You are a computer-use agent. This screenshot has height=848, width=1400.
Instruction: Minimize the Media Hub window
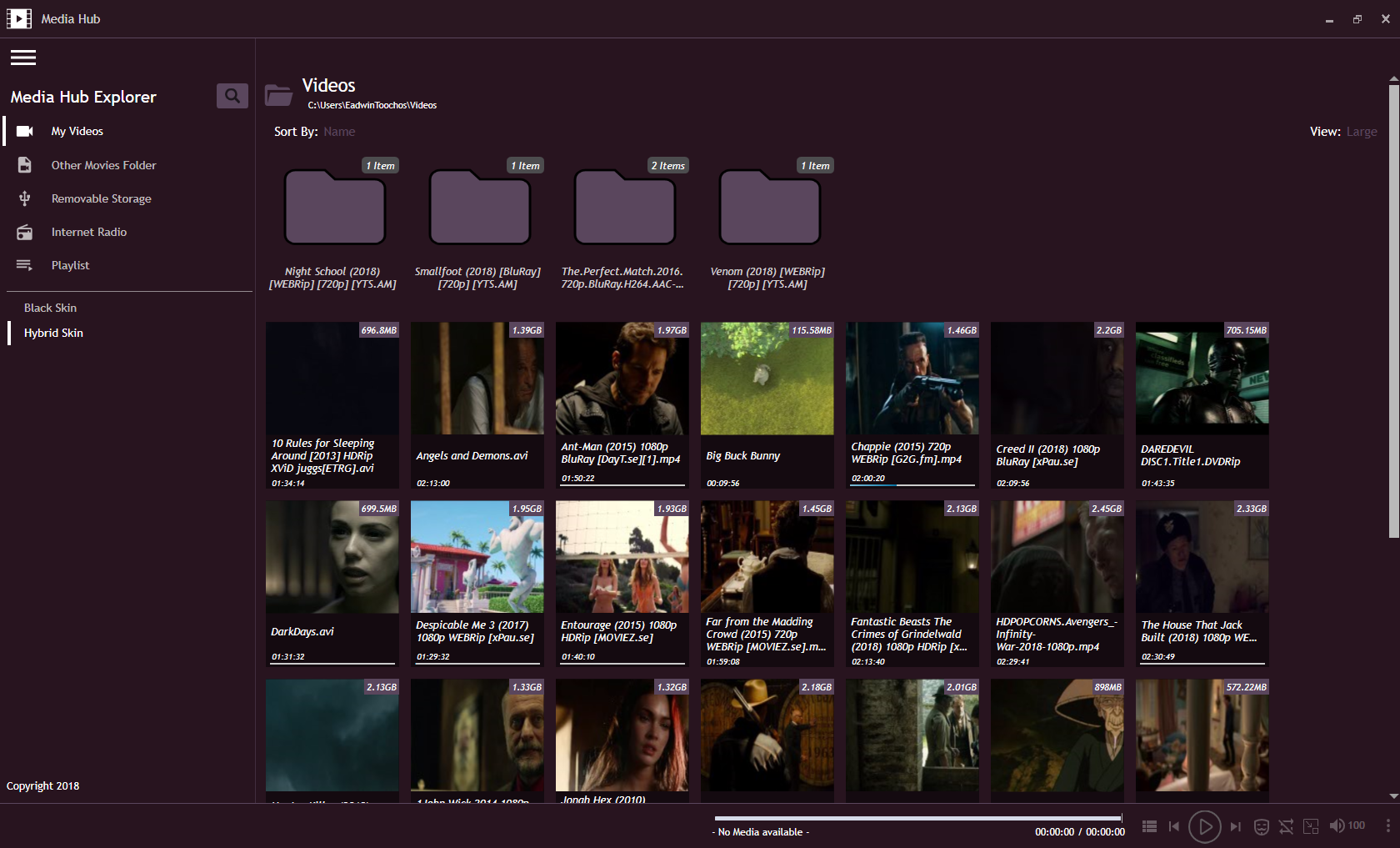click(x=1329, y=19)
